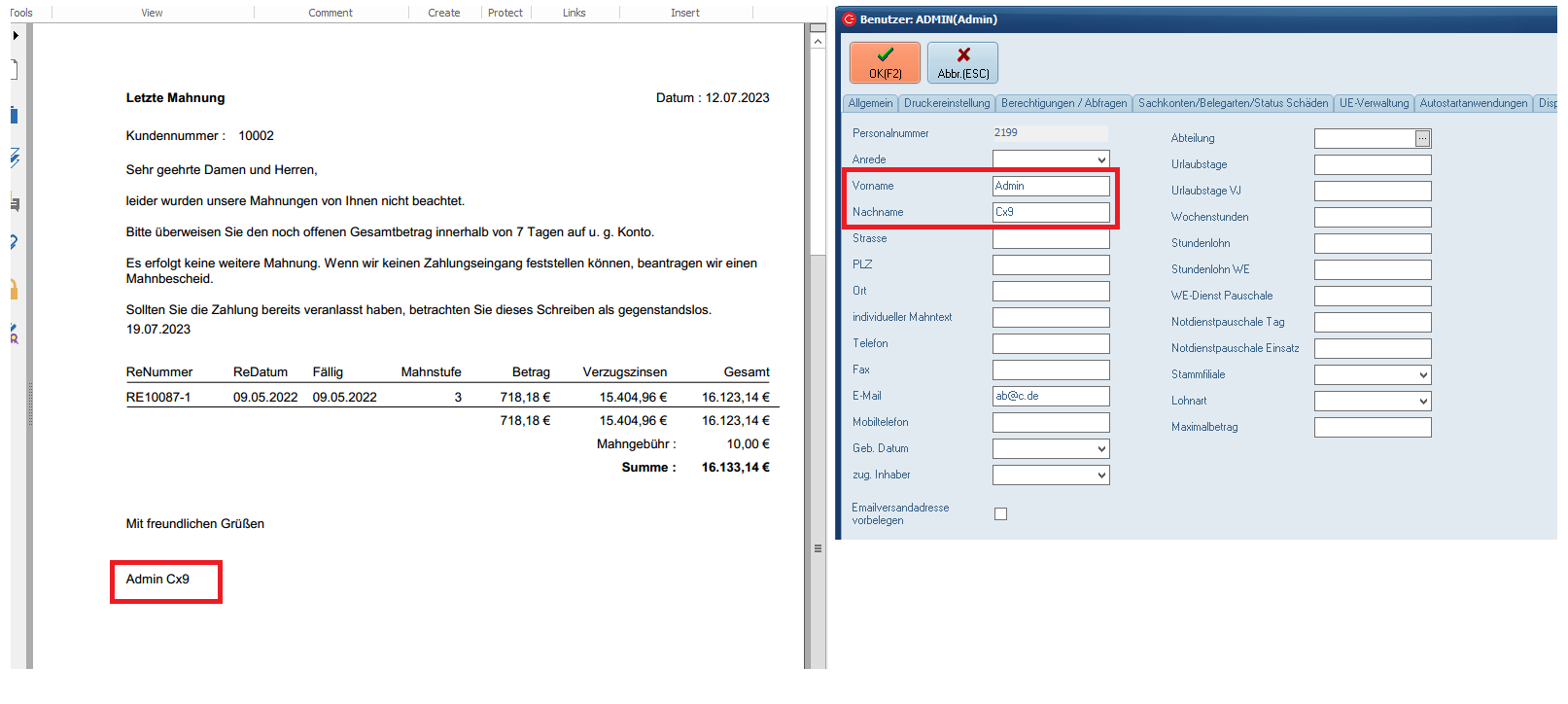Open the Berechtigungen / Abfragen tab
Image resolution: width=1568 pixels, height=704 pixels.
pyautogui.click(x=1063, y=103)
